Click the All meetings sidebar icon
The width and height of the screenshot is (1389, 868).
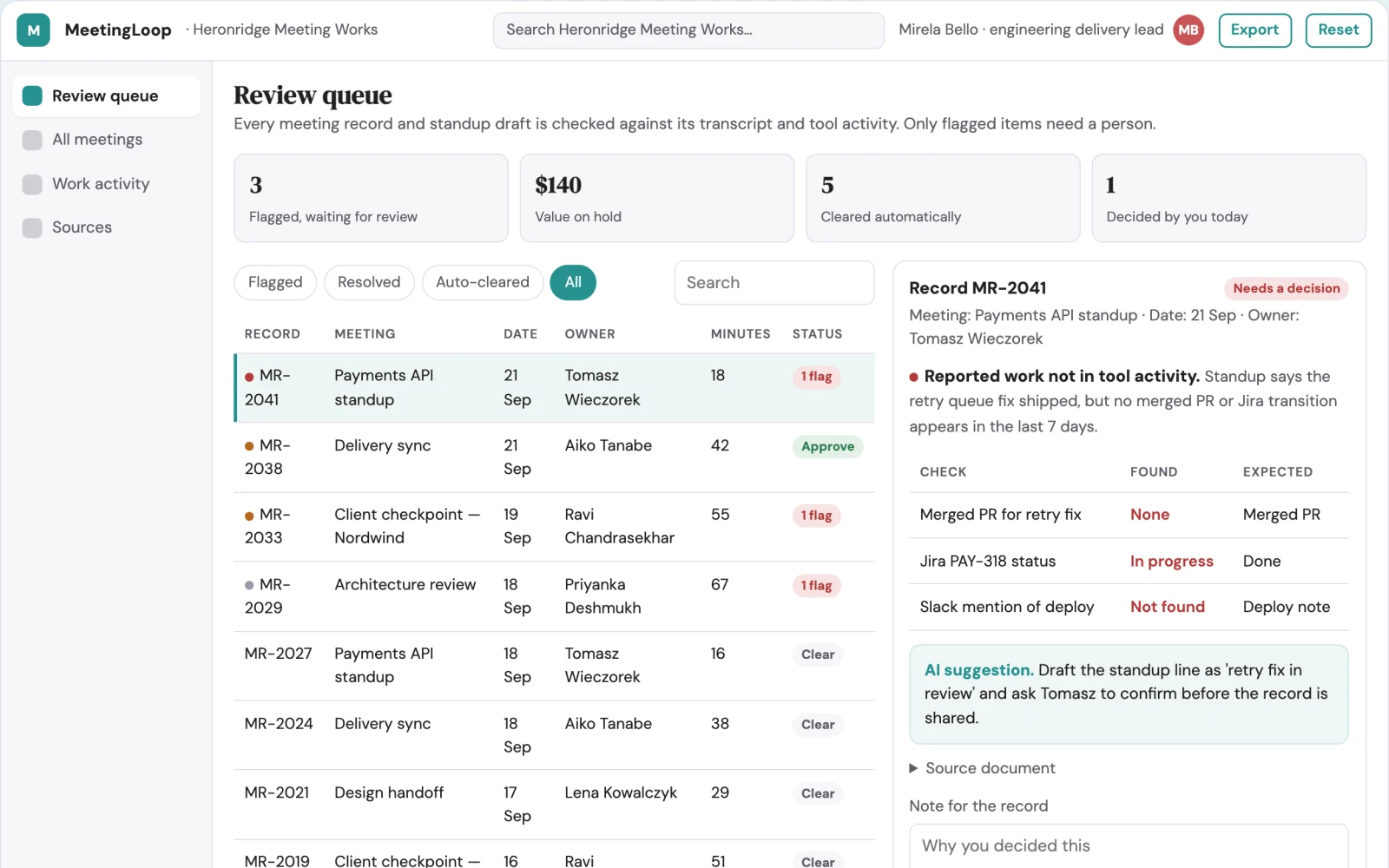(x=32, y=140)
